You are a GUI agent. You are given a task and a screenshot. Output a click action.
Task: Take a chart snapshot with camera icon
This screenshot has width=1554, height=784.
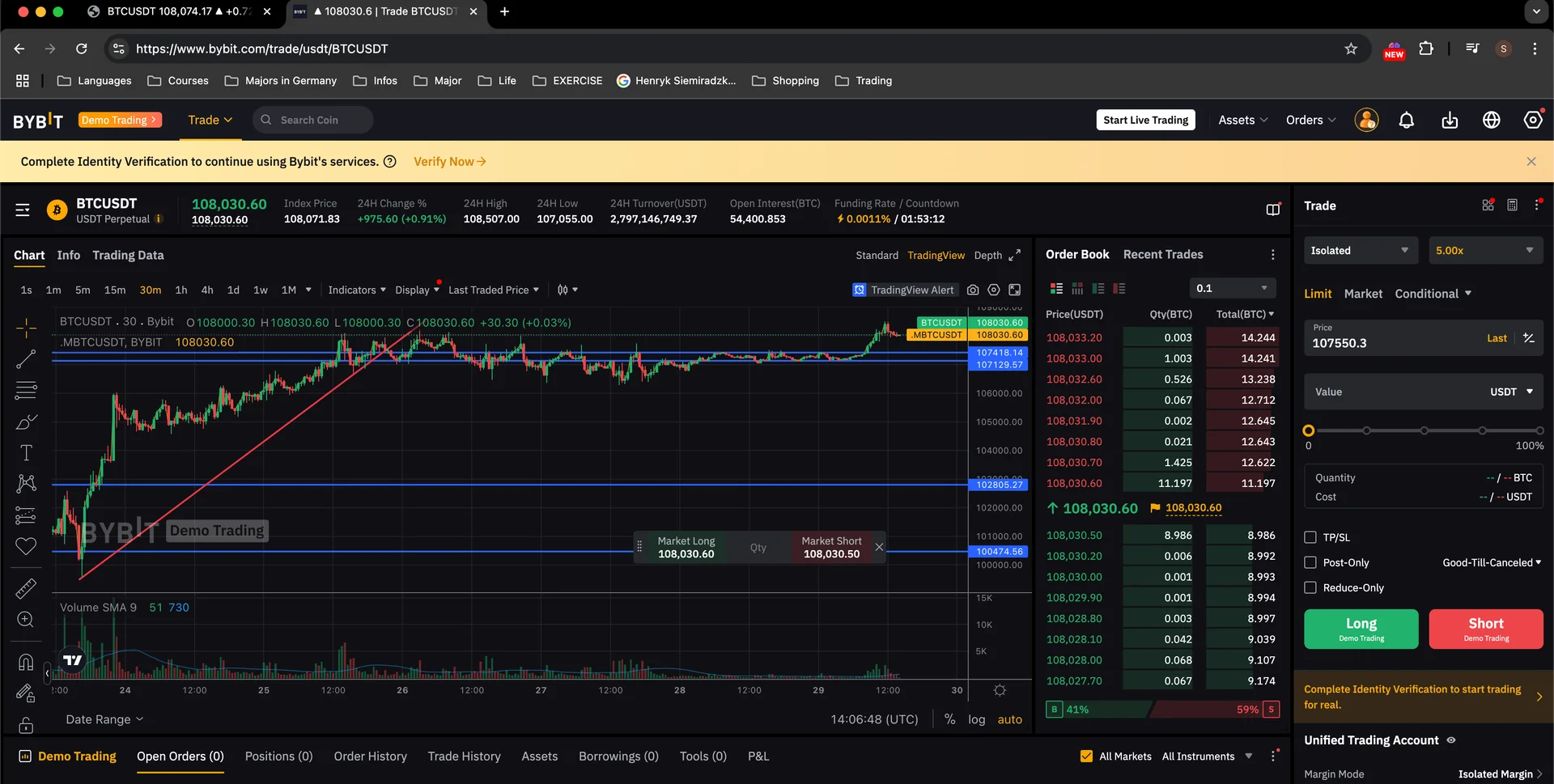pos(973,290)
